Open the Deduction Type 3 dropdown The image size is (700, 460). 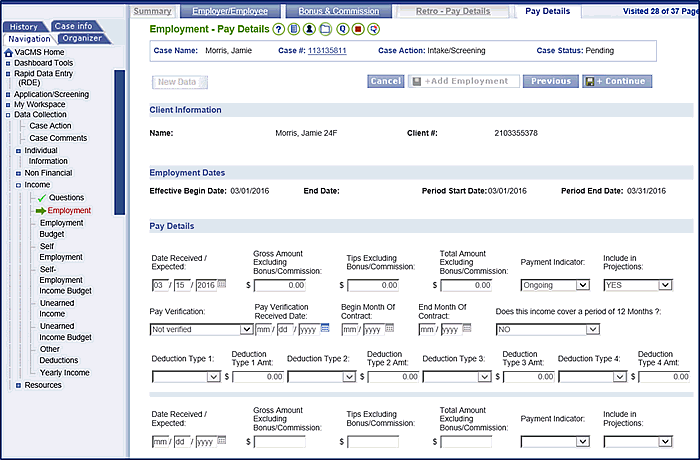[x=457, y=377]
